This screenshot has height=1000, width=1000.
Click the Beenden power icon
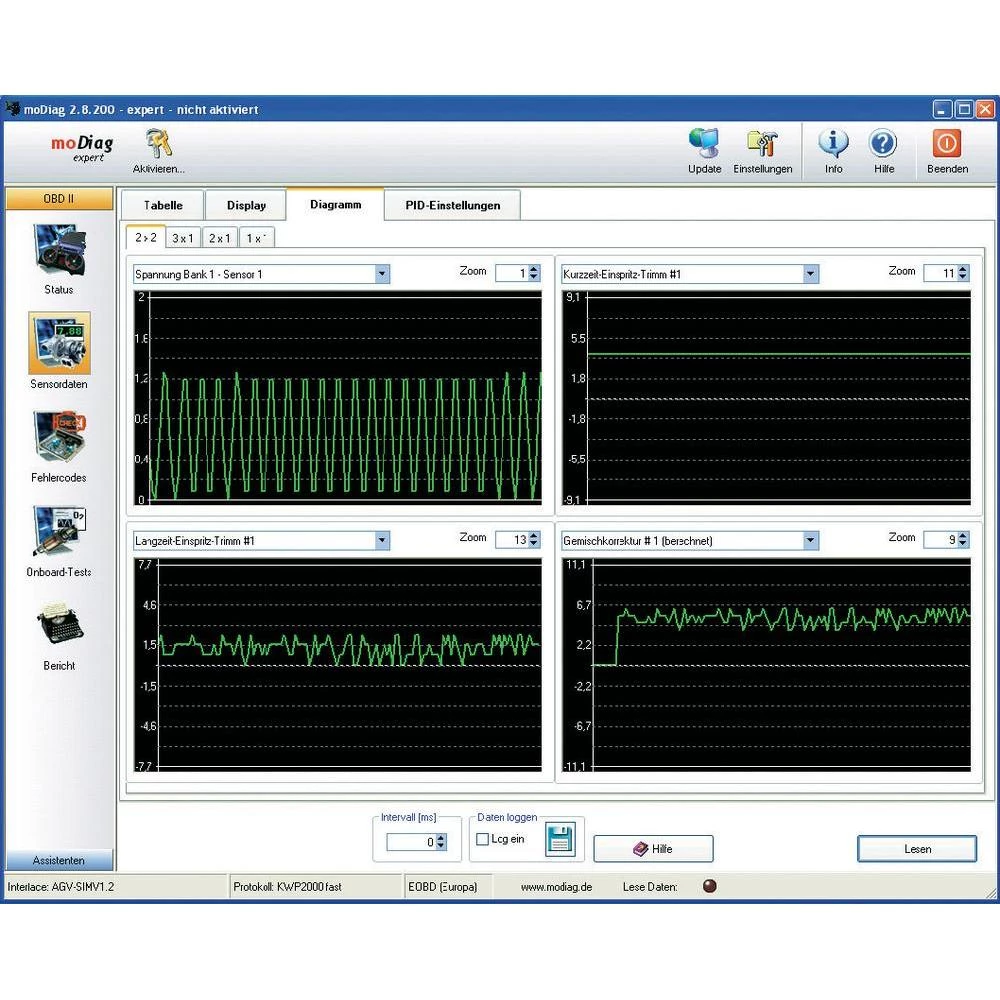pyautogui.click(x=946, y=144)
